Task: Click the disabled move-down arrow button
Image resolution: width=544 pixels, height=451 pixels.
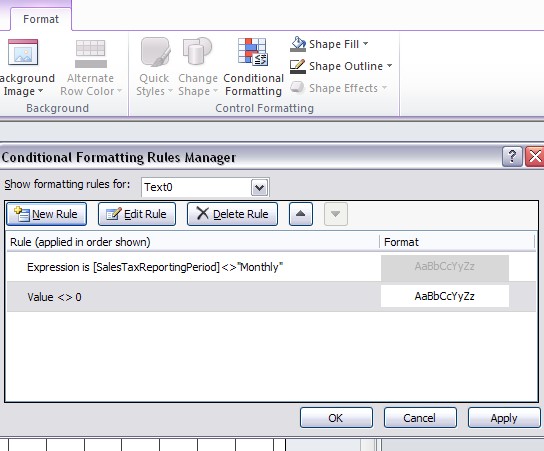Action: 335,214
